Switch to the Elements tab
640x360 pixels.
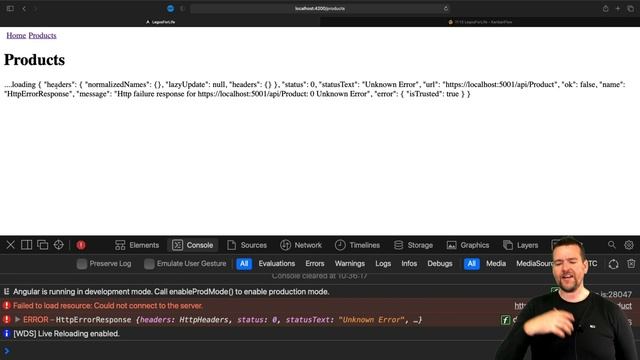pos(137,245)
